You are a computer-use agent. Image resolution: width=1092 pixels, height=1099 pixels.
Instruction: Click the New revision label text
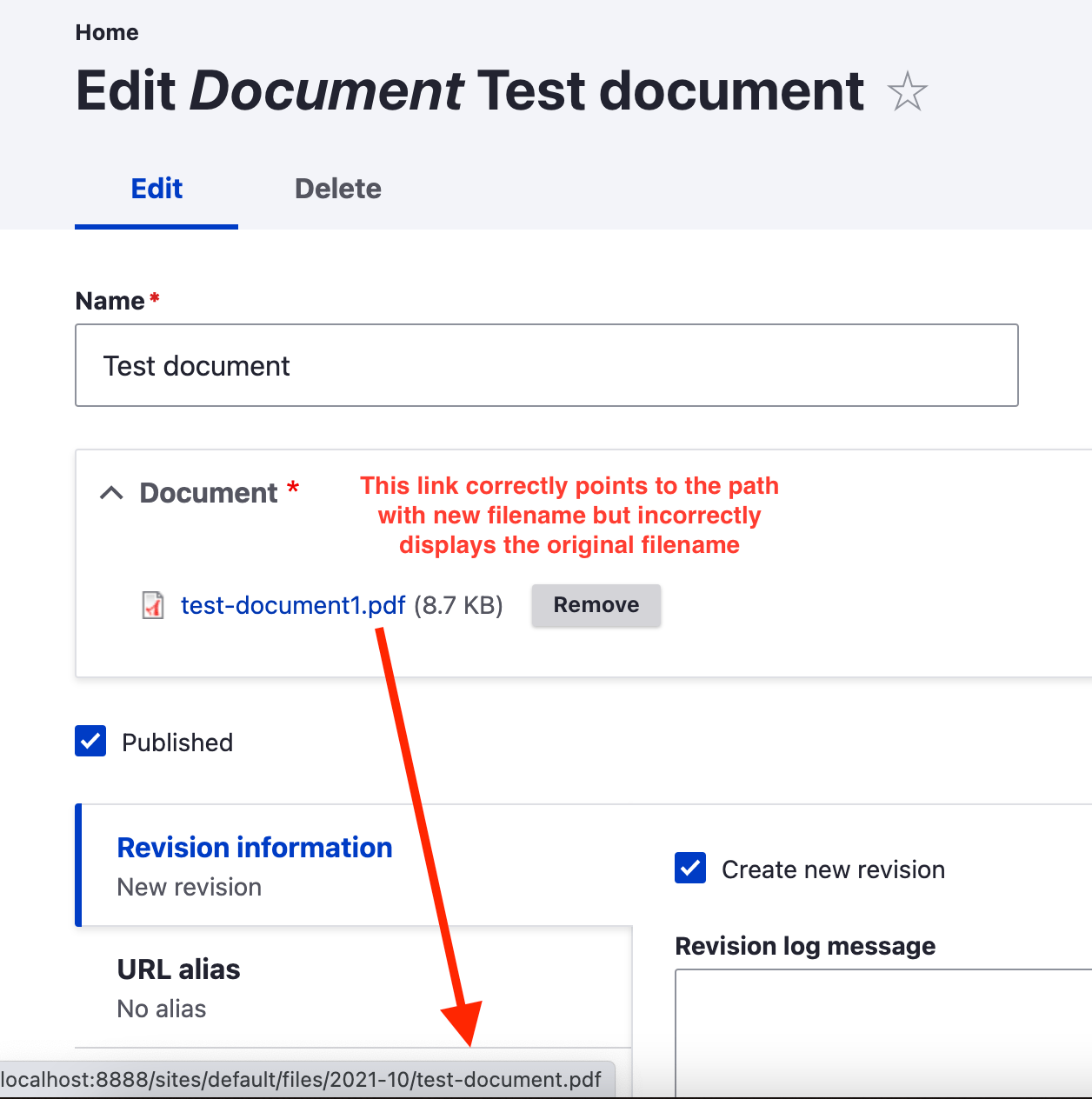coord(189,887)
